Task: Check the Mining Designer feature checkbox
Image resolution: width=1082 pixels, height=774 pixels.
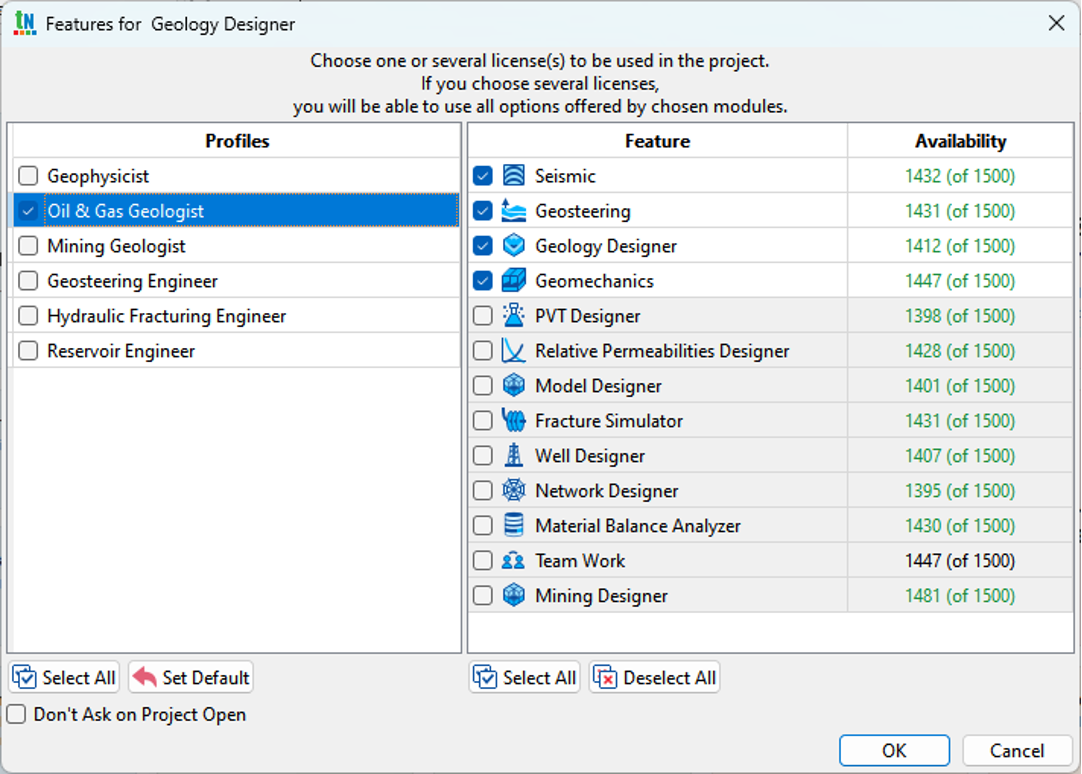Action: pos(483,595)
